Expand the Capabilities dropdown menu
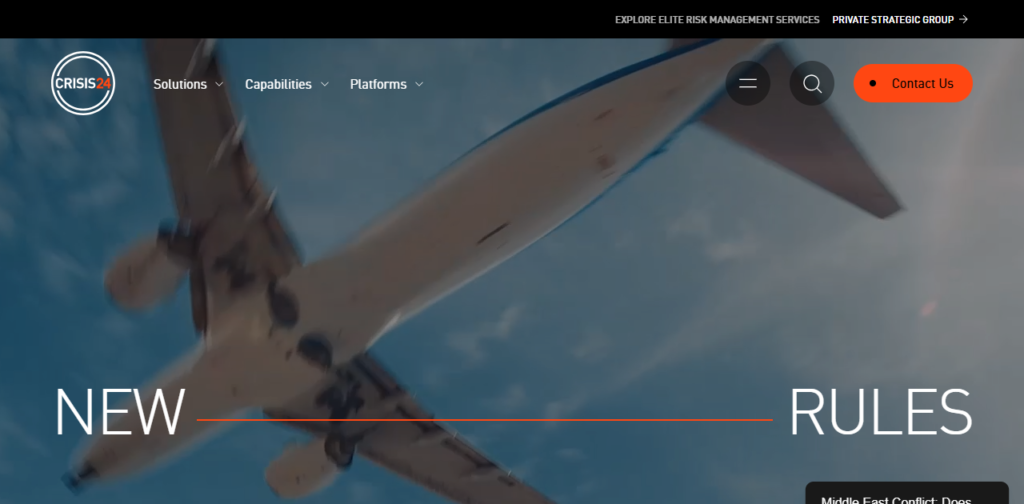This screenshot has width=1024, height=504. coord(287,84)
